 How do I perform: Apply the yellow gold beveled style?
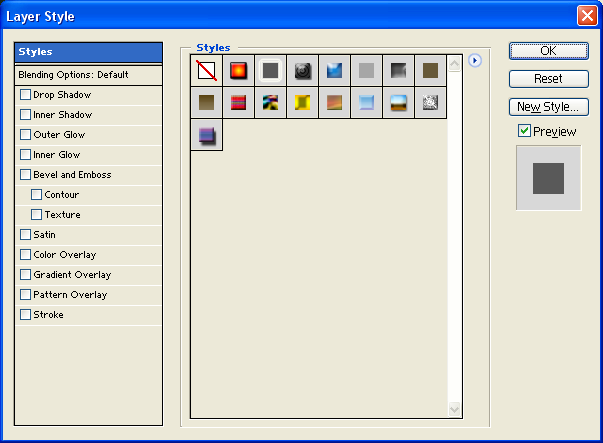[303, 103]
